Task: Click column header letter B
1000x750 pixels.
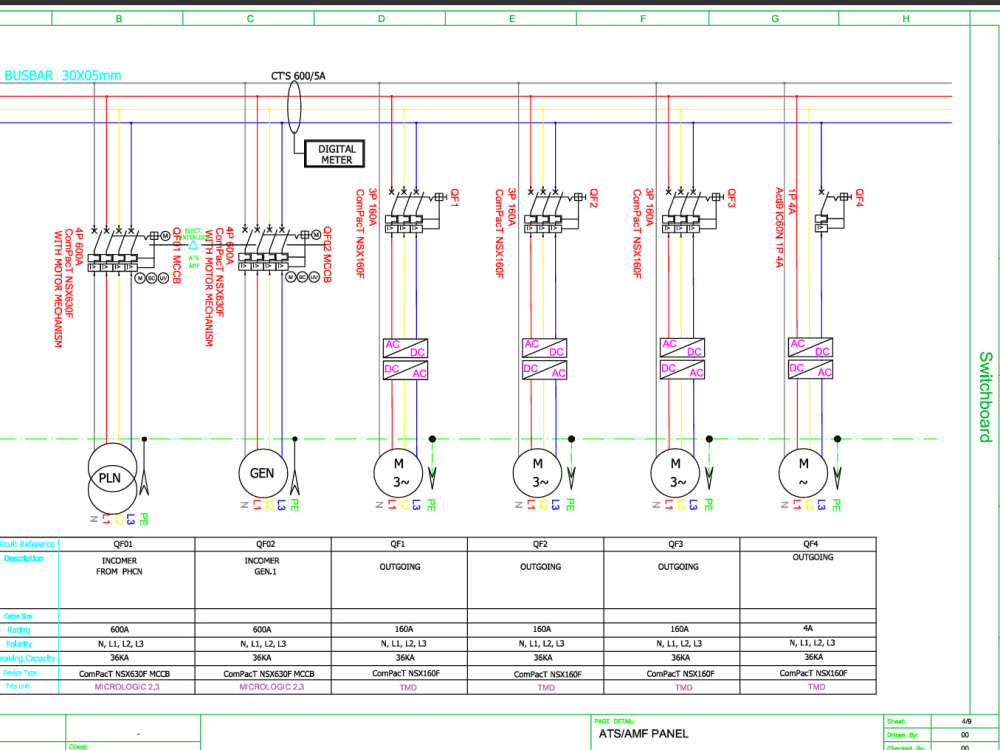Action: 119,19
